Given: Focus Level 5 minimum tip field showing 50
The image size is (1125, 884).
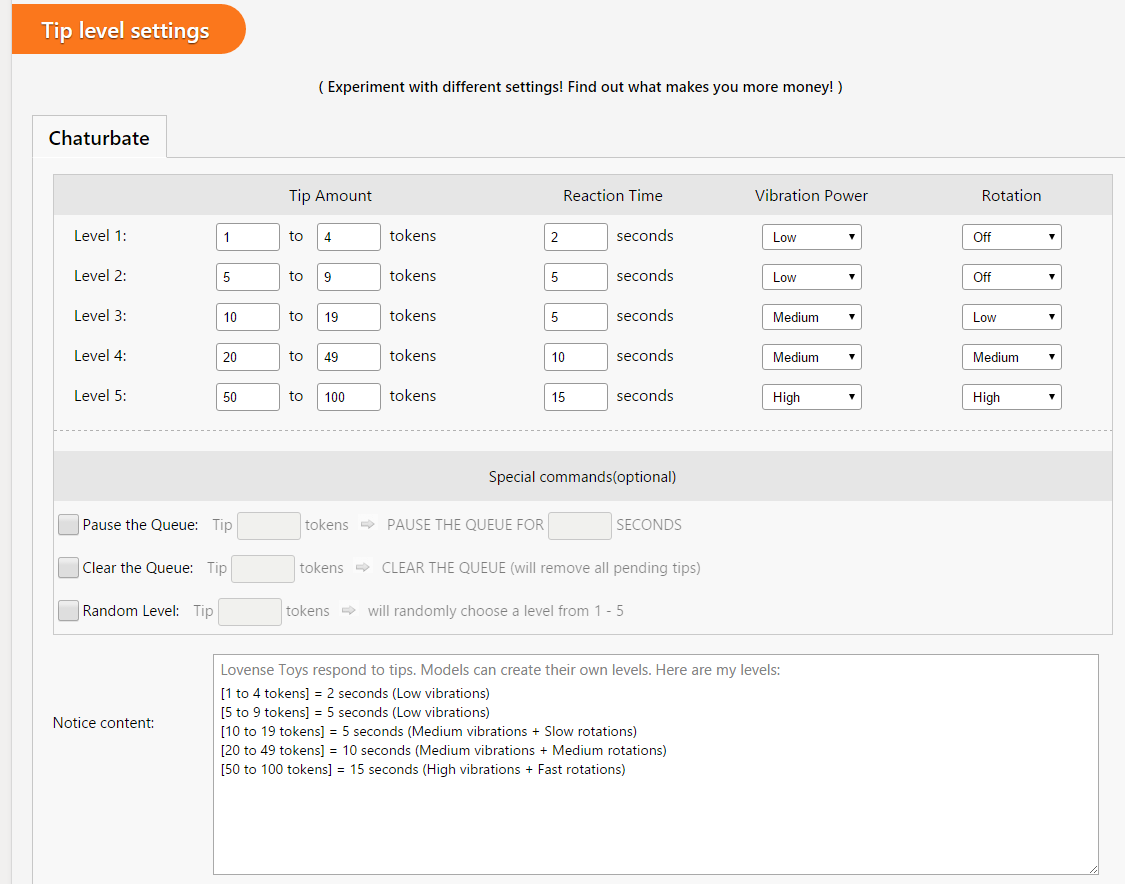Looking at the screenshot, I should (x=248, y=397).
